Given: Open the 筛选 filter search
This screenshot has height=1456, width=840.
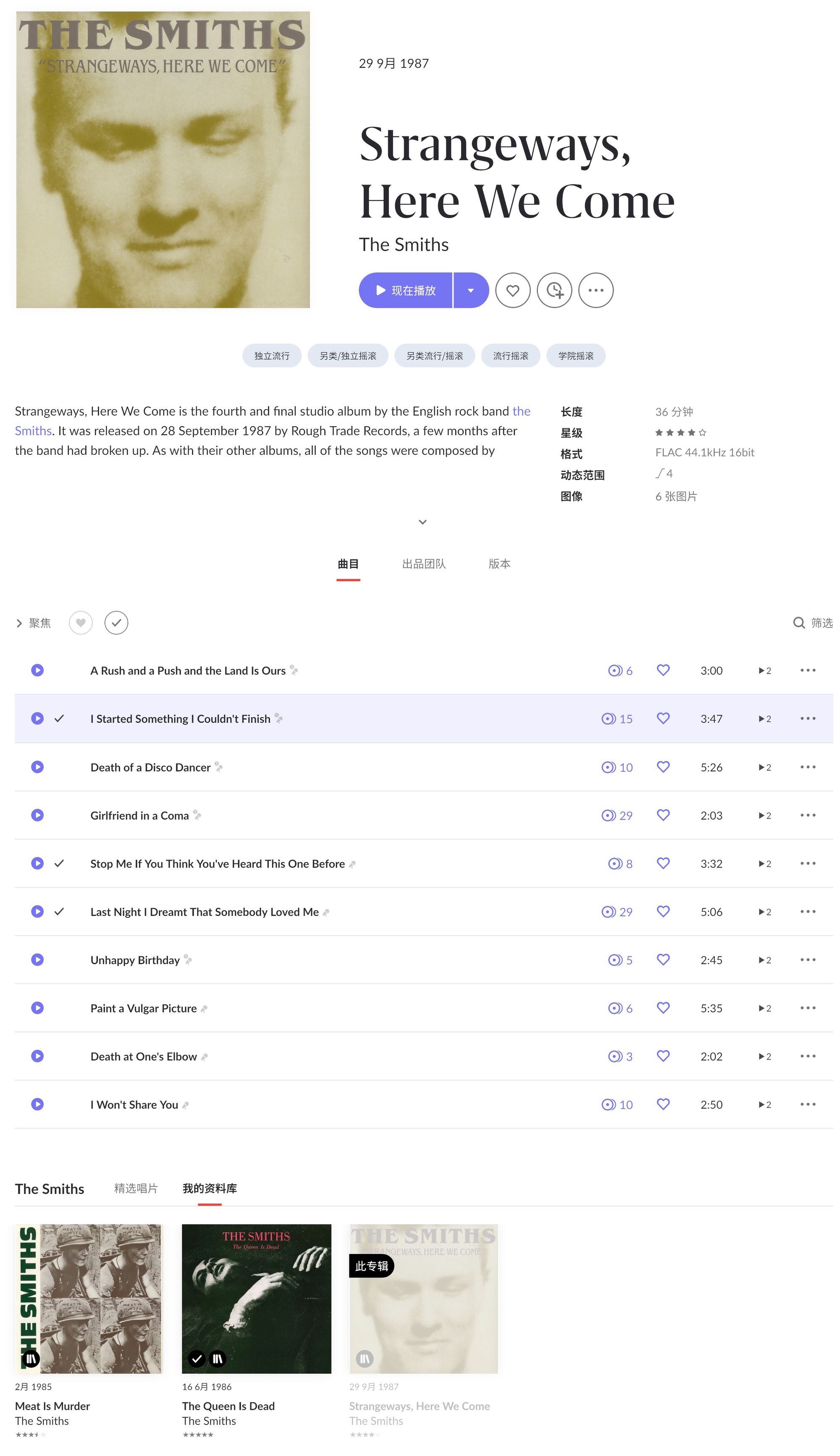Looking at the screenshot, I should [x=813, y=623].
